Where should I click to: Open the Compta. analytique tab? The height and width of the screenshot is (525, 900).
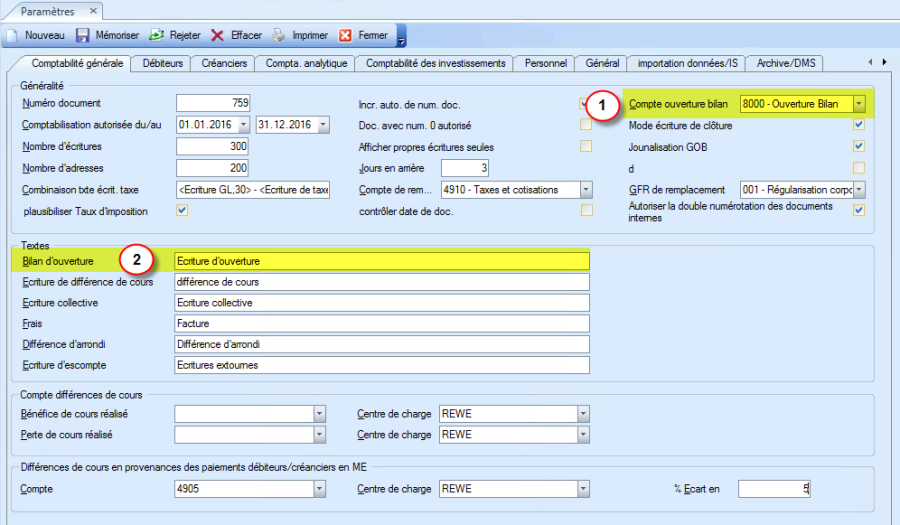point(306,63)
